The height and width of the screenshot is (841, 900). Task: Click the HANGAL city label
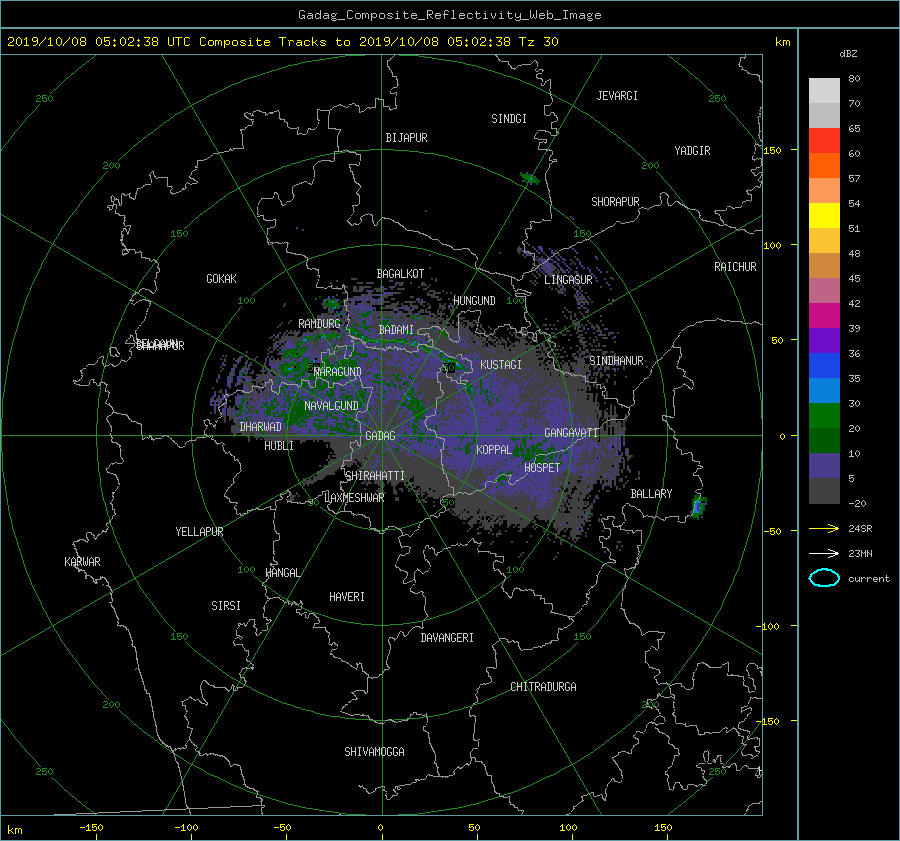pos(282,573)
